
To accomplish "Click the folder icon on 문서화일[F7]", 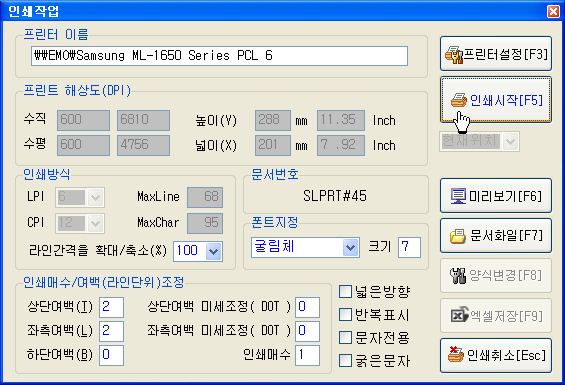I will point(458,236).
